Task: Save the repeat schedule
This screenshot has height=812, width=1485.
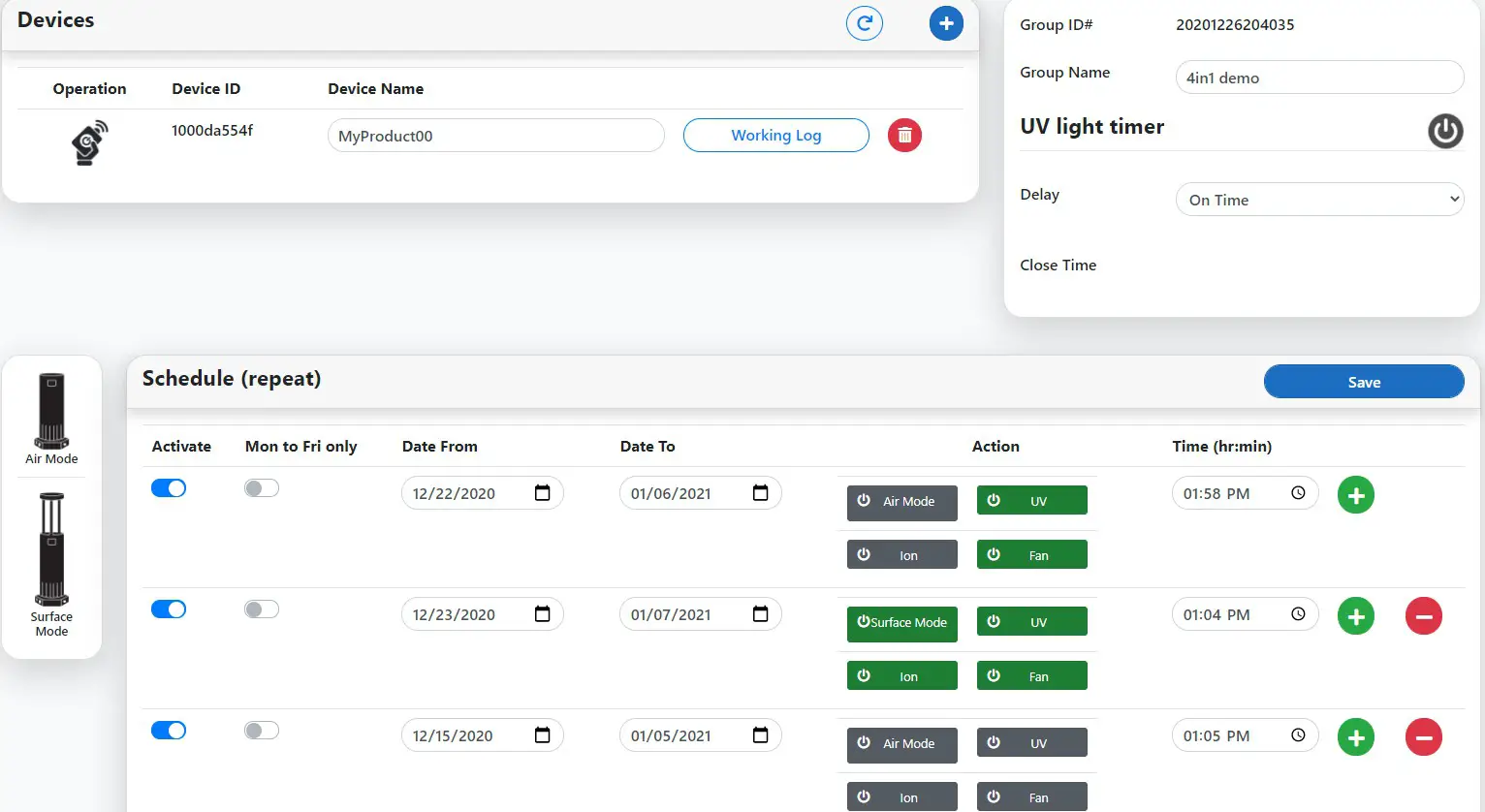Action: [1364, 382]
